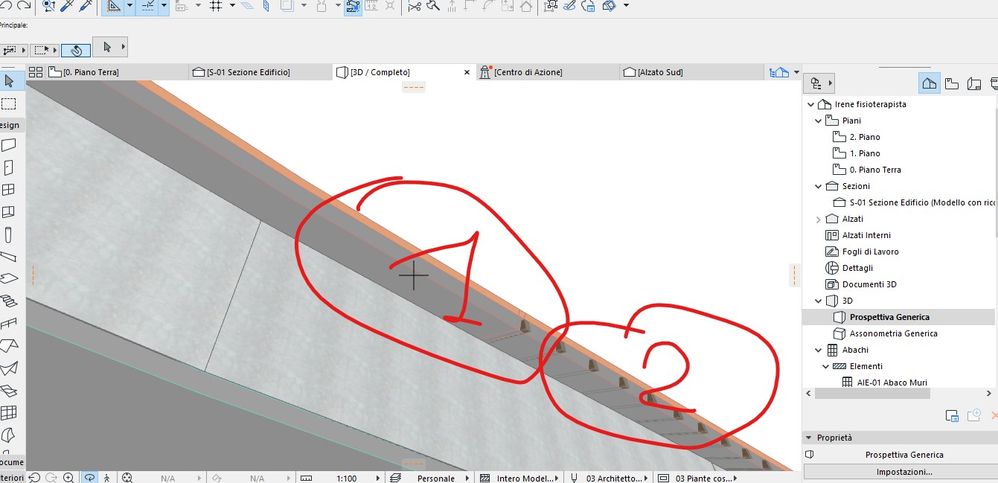This screenshot has width=998, height=483.
Task: Click the 3D navigation look-to icon
Action: (x=126, y=477)
